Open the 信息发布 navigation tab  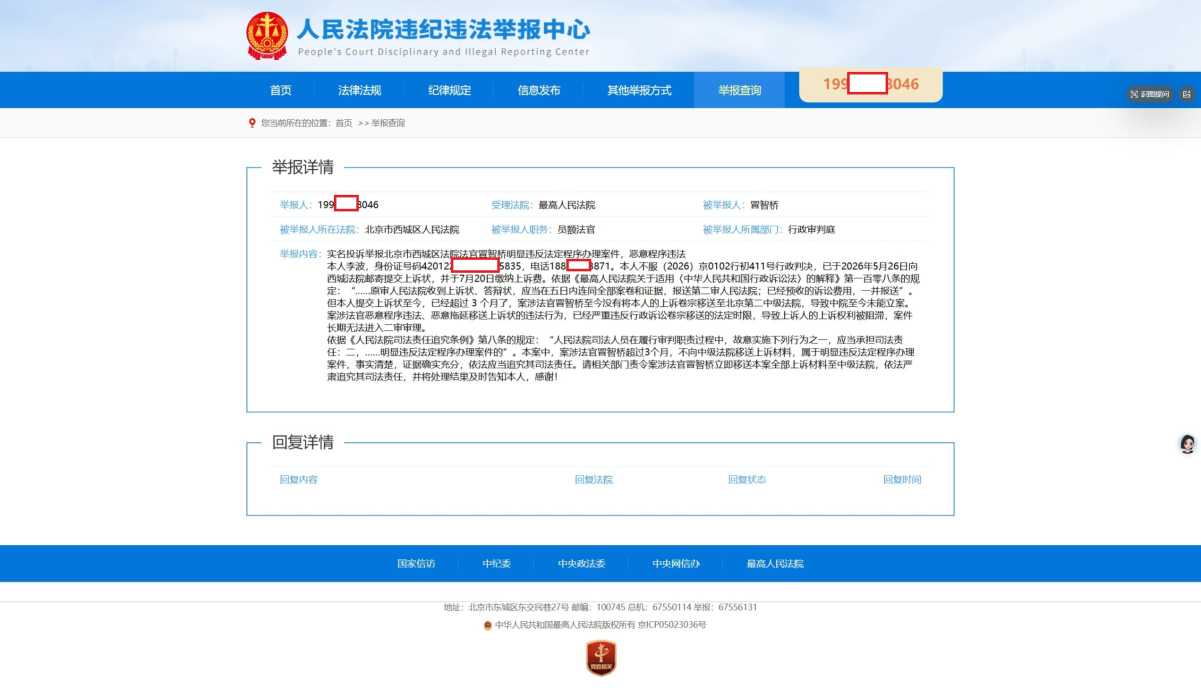pos(539,90)
